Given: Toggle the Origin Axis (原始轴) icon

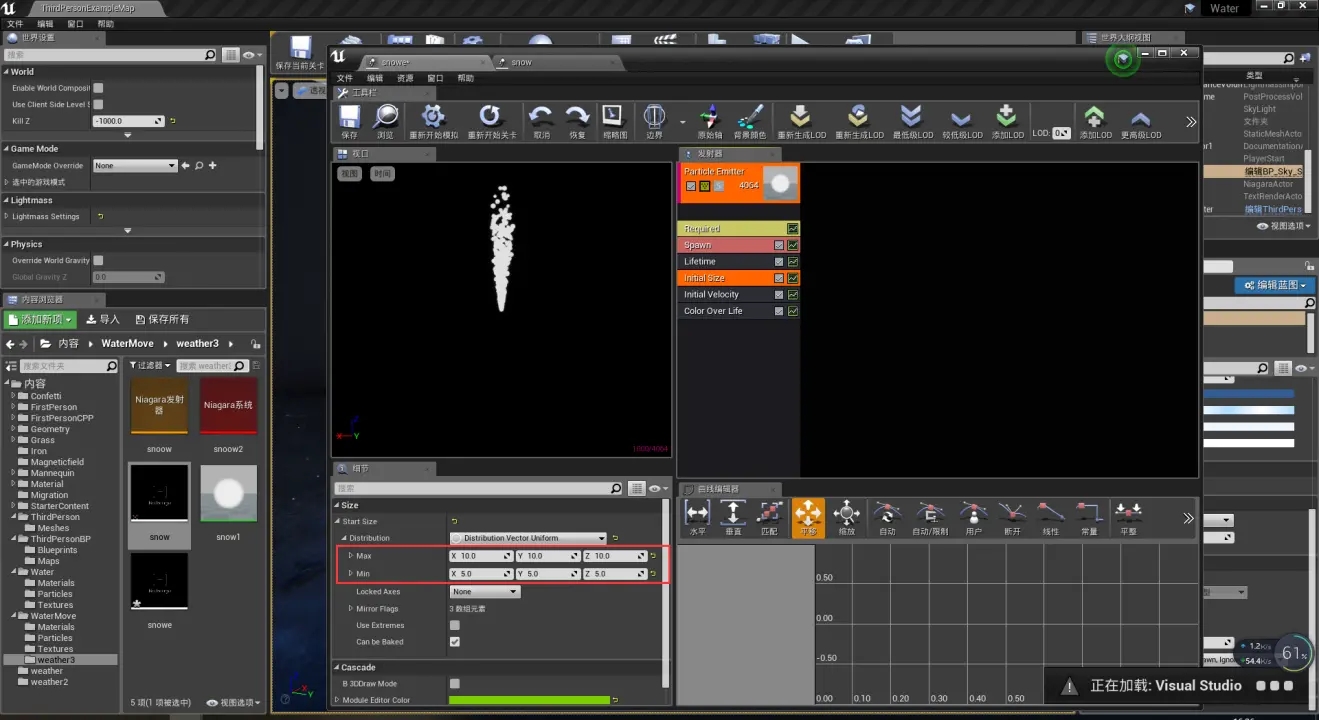Looking at the screenshot, I should (709, 118).
